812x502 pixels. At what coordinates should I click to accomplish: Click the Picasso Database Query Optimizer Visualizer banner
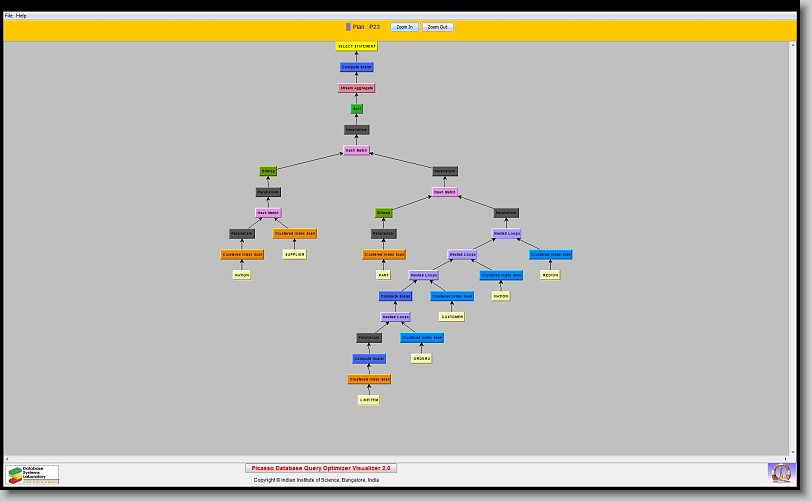(x=321, y=468)
